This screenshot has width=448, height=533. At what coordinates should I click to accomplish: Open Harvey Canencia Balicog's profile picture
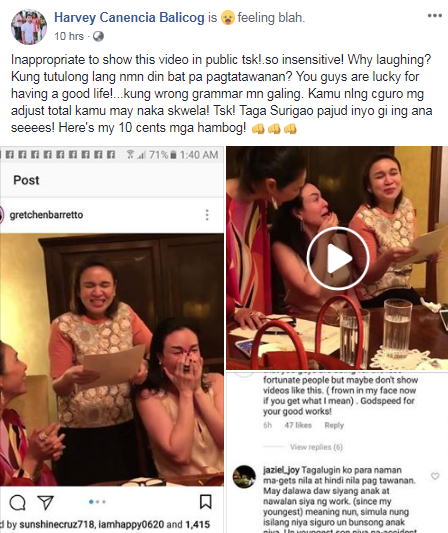click(29, 27)
